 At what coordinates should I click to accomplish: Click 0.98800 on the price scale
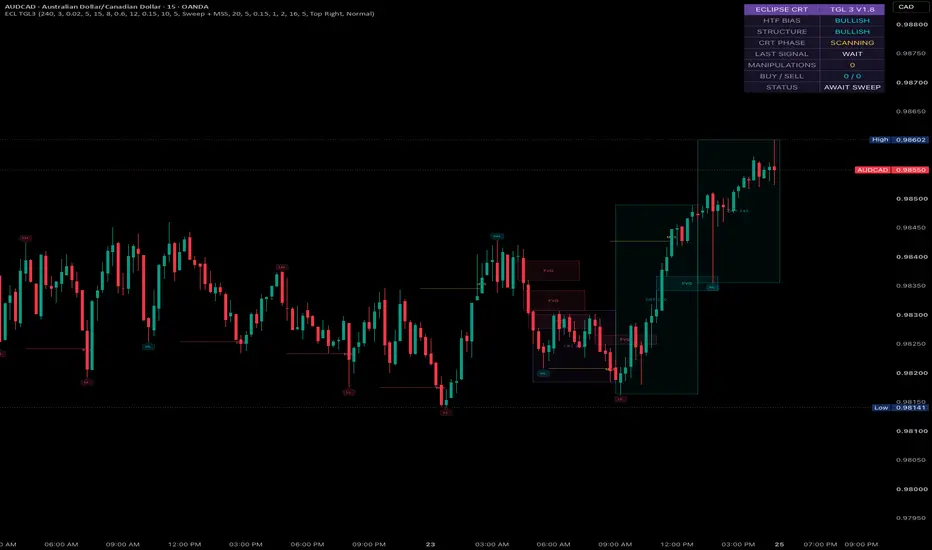point(911,25)
